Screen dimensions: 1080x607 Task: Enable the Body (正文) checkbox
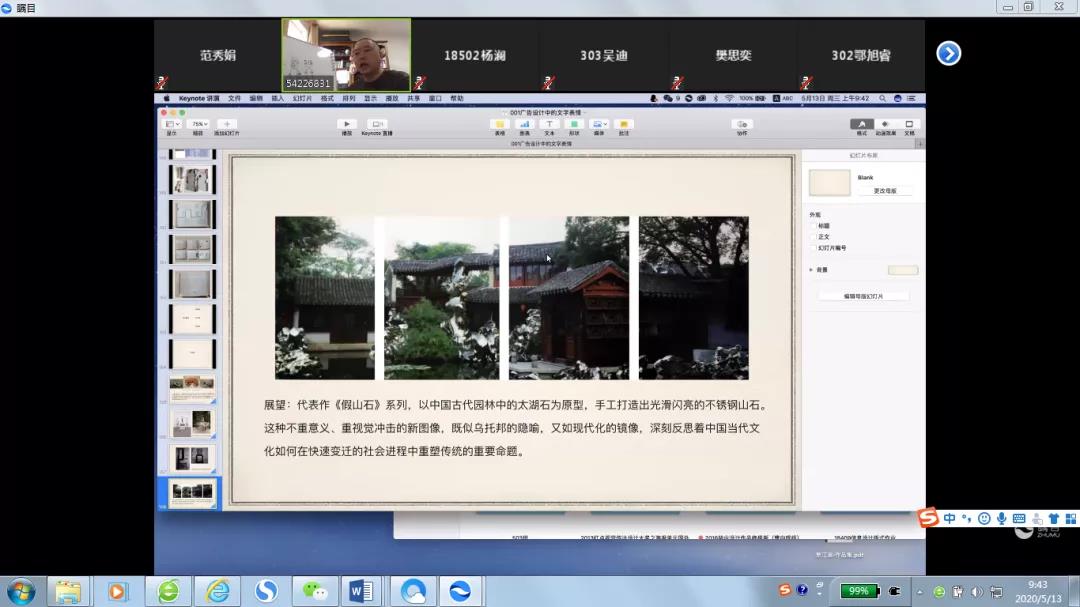[x=813, y=237]
